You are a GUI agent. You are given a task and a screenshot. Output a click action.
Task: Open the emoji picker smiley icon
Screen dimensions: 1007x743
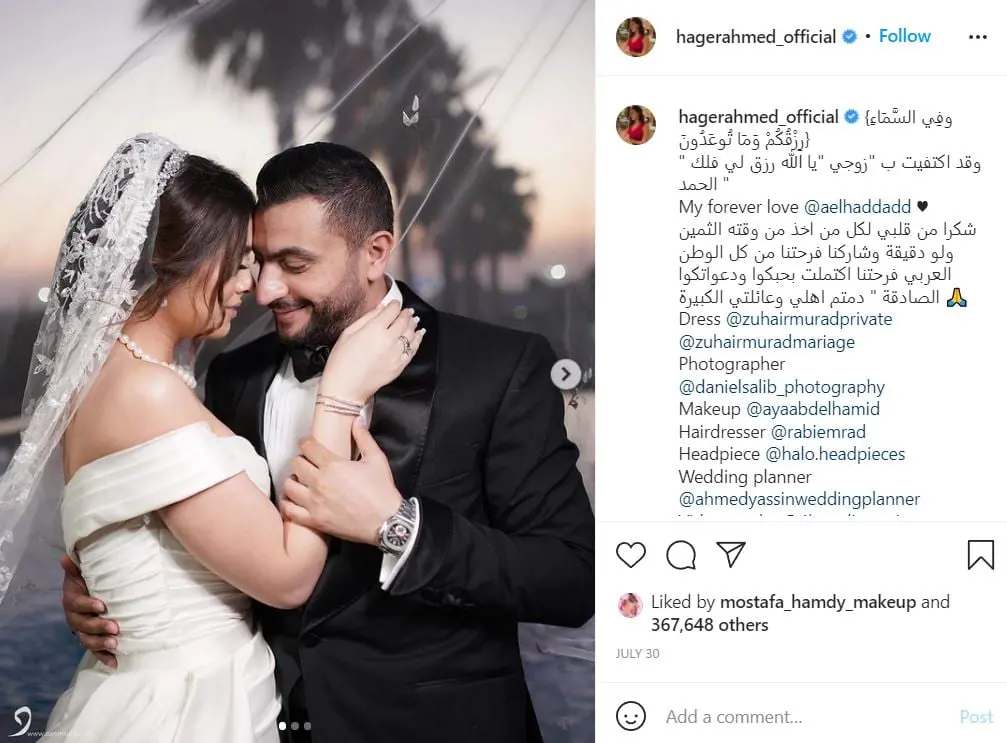tap(631, 716)
